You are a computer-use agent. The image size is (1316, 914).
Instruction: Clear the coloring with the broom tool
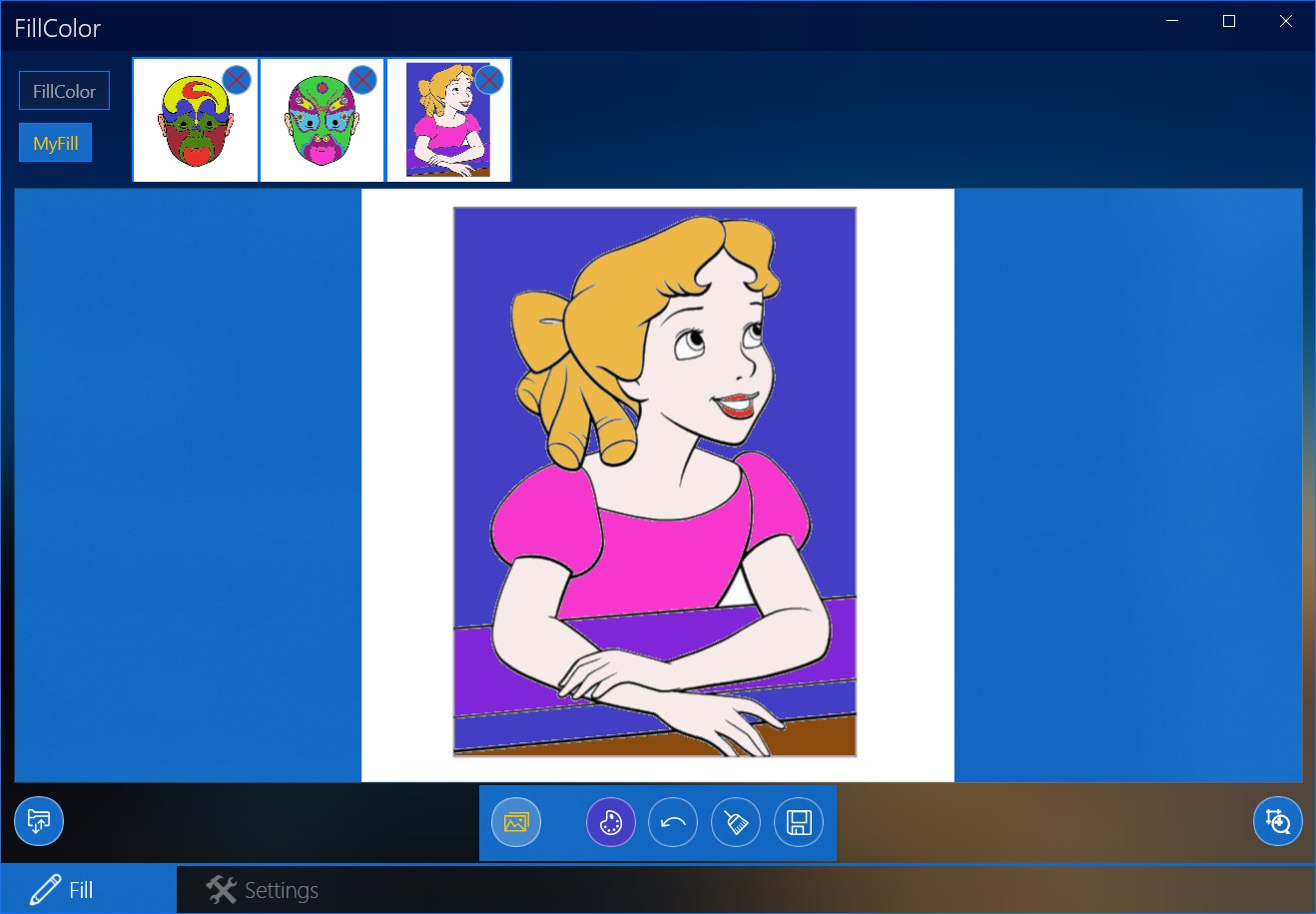tap(736, 822)
